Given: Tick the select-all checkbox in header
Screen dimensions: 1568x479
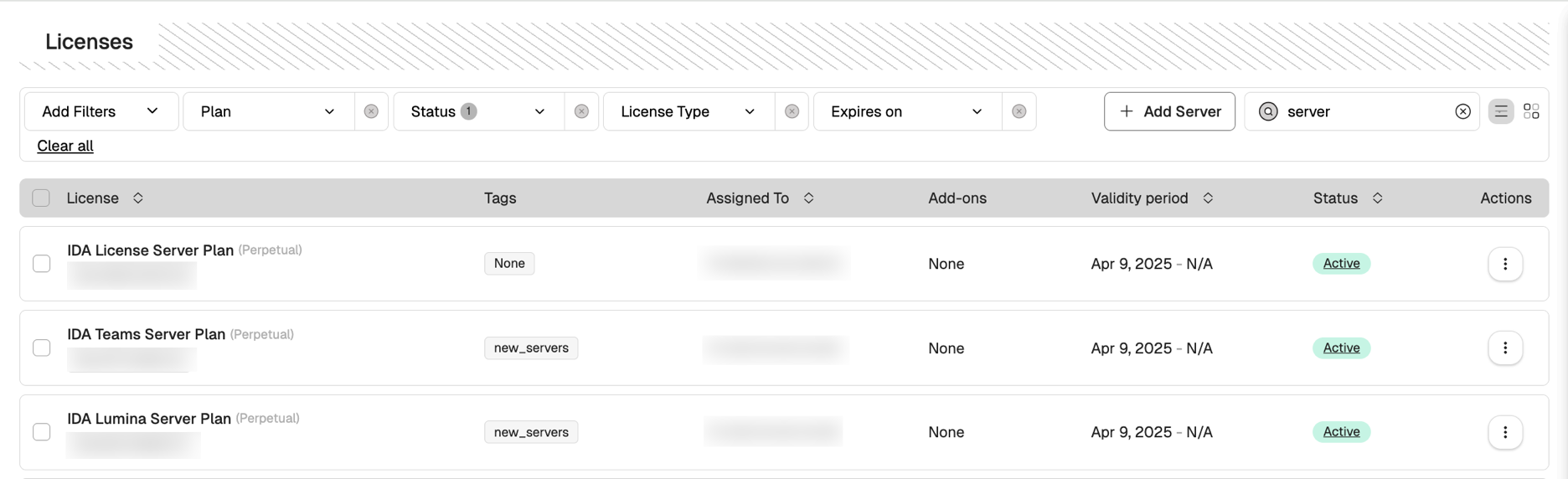Looking at the screenshot, I should (41, 198).
